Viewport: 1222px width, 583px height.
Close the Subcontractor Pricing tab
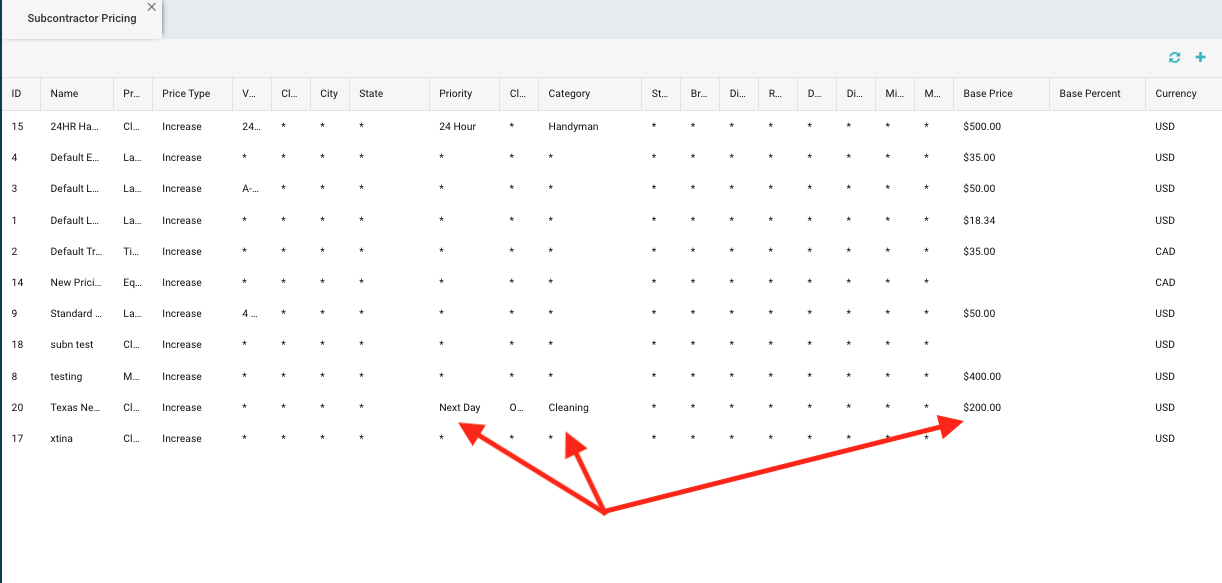[151, 7]
